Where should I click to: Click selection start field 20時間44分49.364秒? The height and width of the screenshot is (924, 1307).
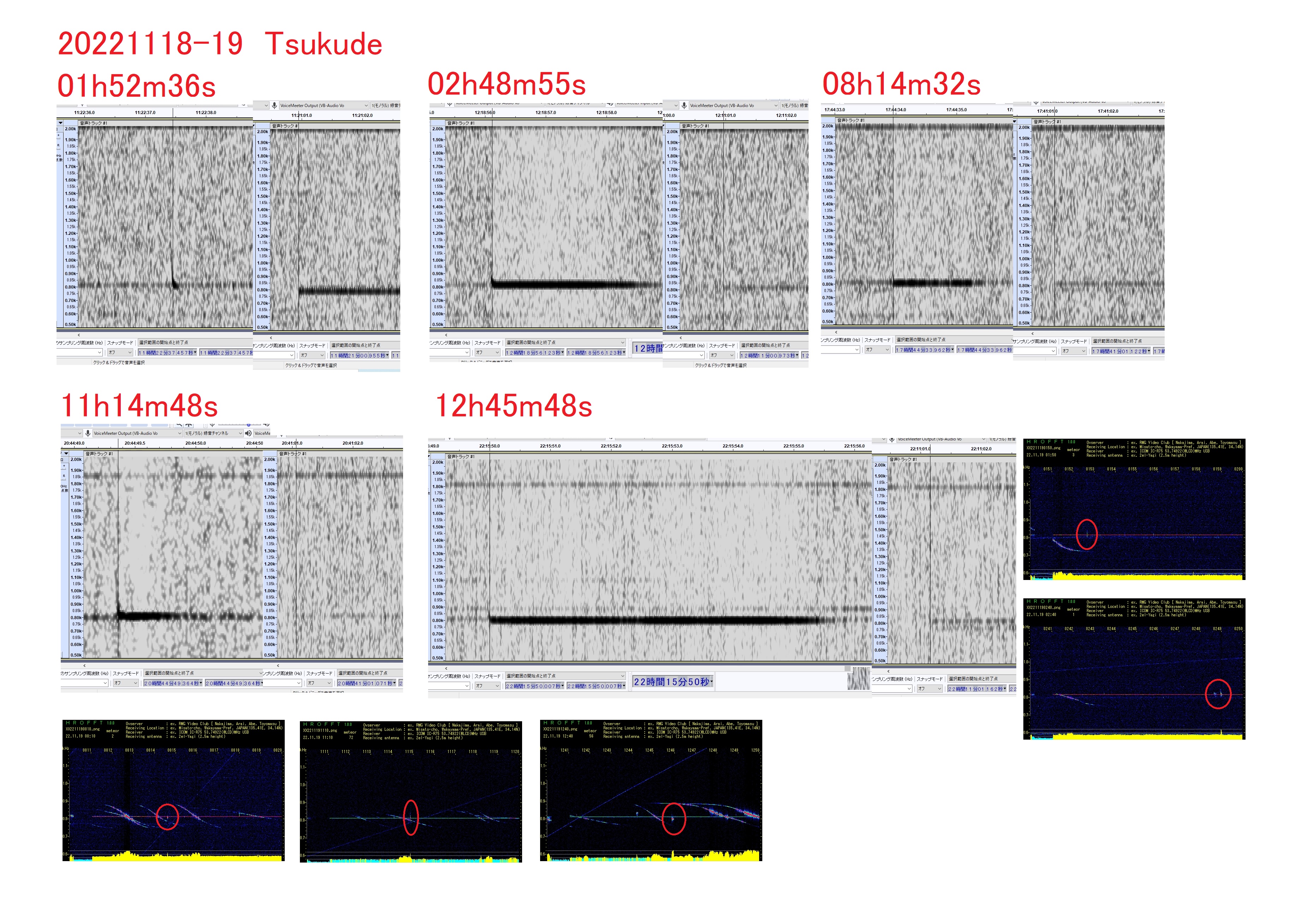[x=172, y=683]
